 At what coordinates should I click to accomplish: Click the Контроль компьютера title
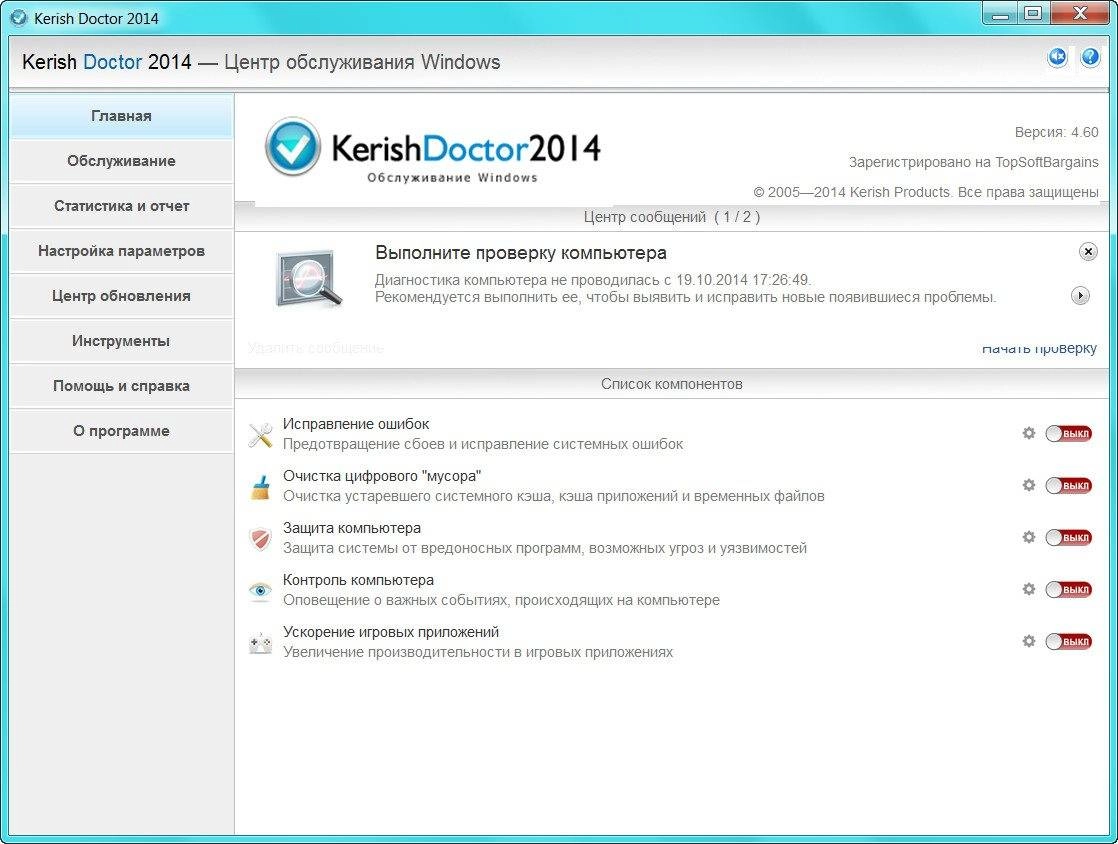(x=359, y=580)
